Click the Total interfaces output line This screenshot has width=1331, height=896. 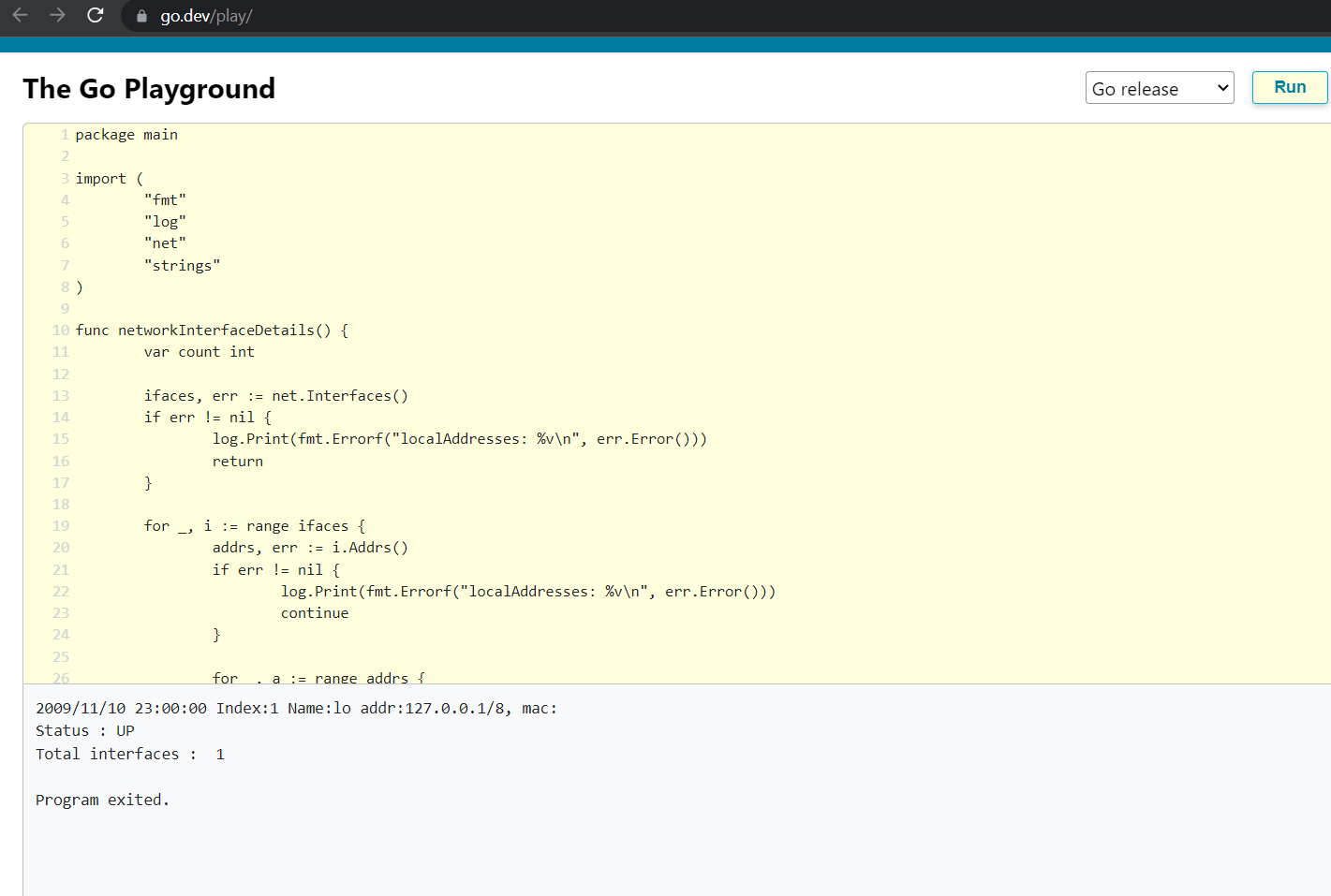point(128,754)
